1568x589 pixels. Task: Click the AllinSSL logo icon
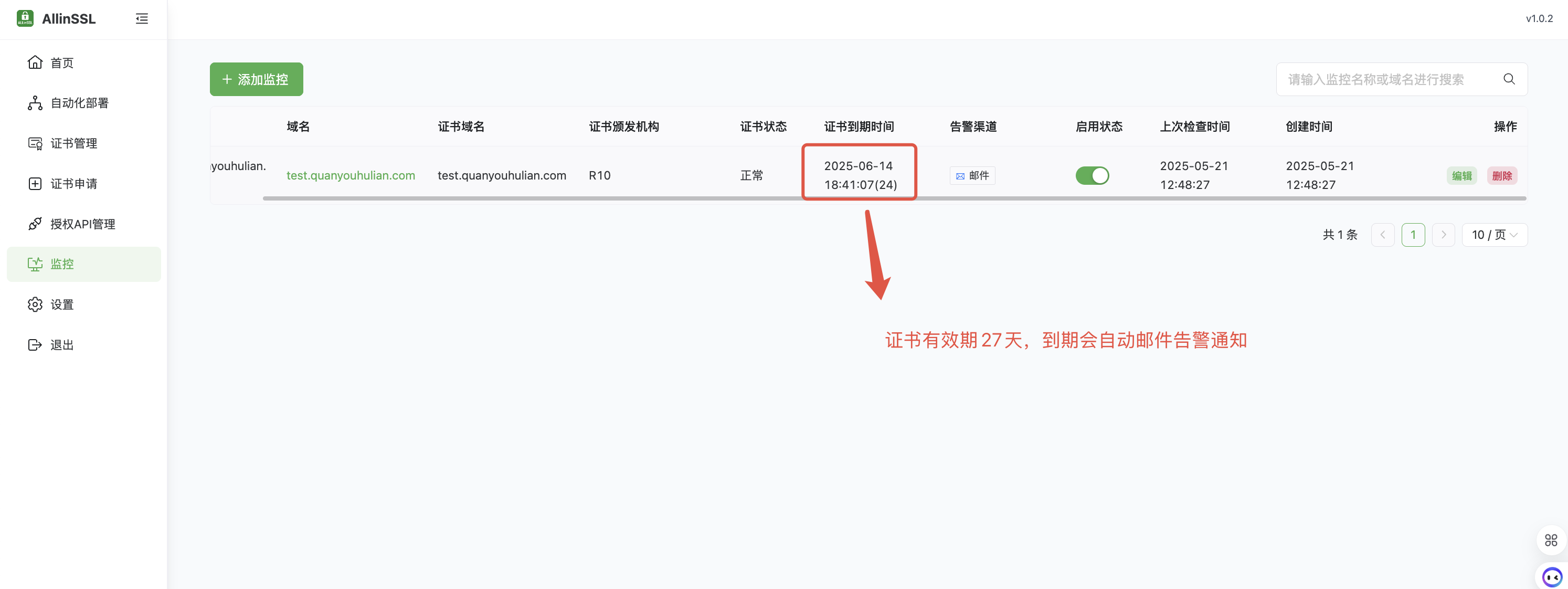coord(25,18)
